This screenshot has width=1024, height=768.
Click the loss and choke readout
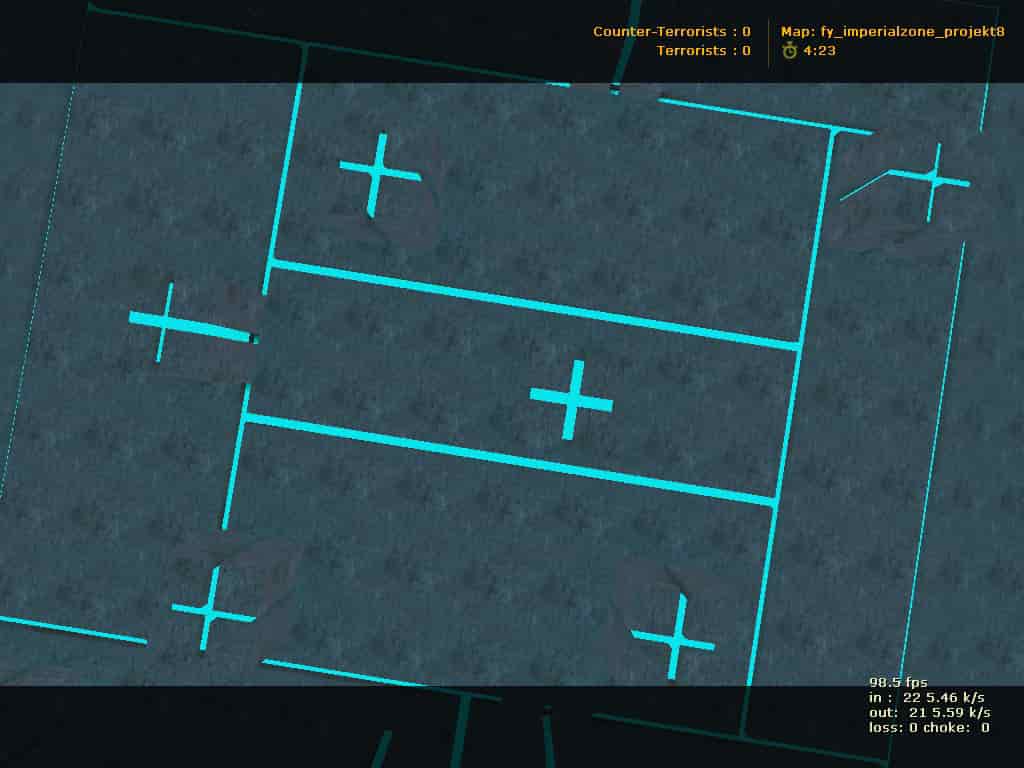click(929, 728)
